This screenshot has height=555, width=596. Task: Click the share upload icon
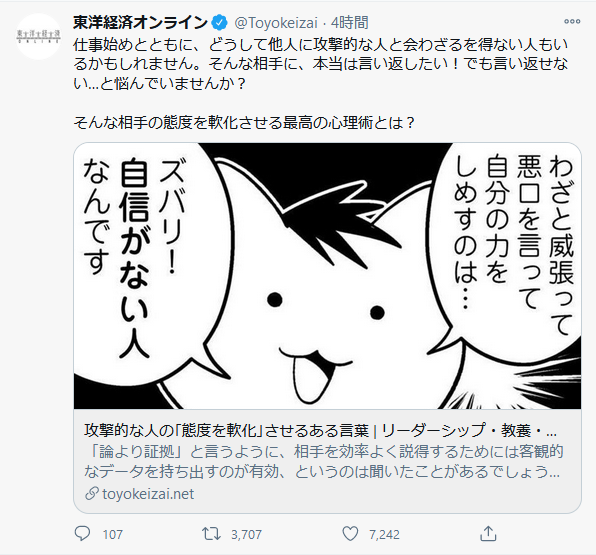(488, 534)
